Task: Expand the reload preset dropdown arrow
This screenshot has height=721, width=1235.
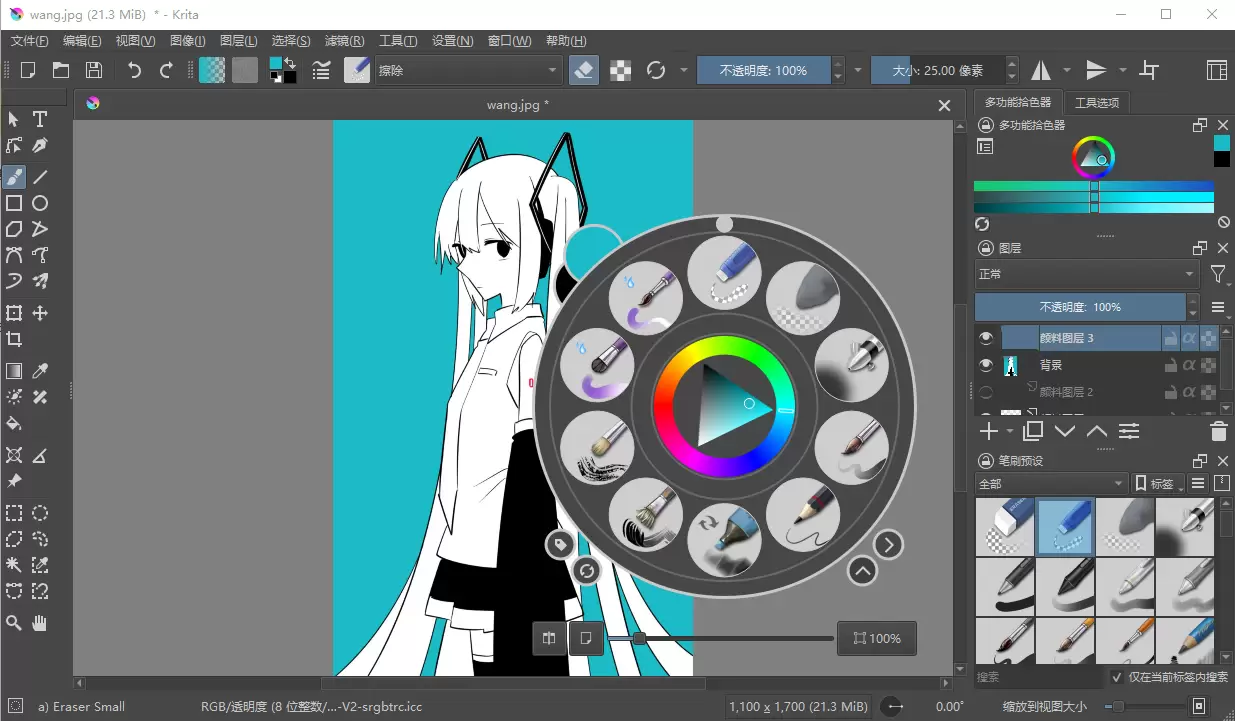Action: 684,70
